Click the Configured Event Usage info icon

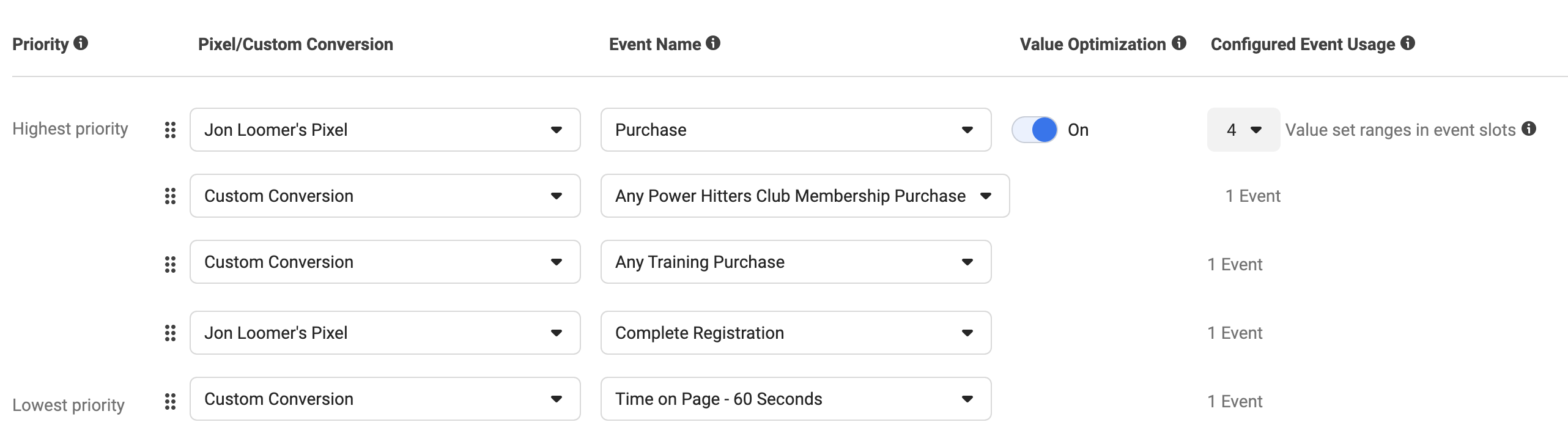point(1408,43)
